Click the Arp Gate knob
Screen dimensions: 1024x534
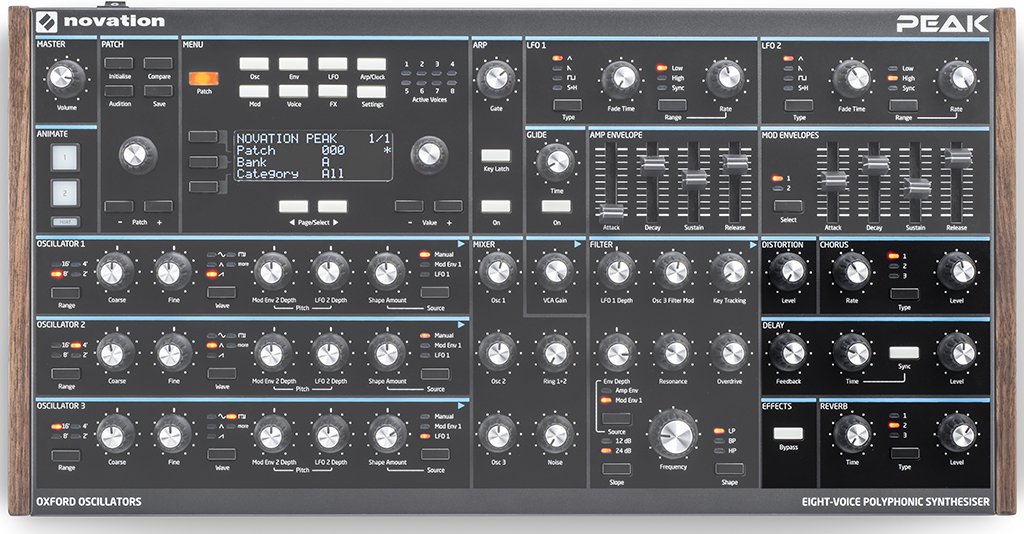click(496, 78)
